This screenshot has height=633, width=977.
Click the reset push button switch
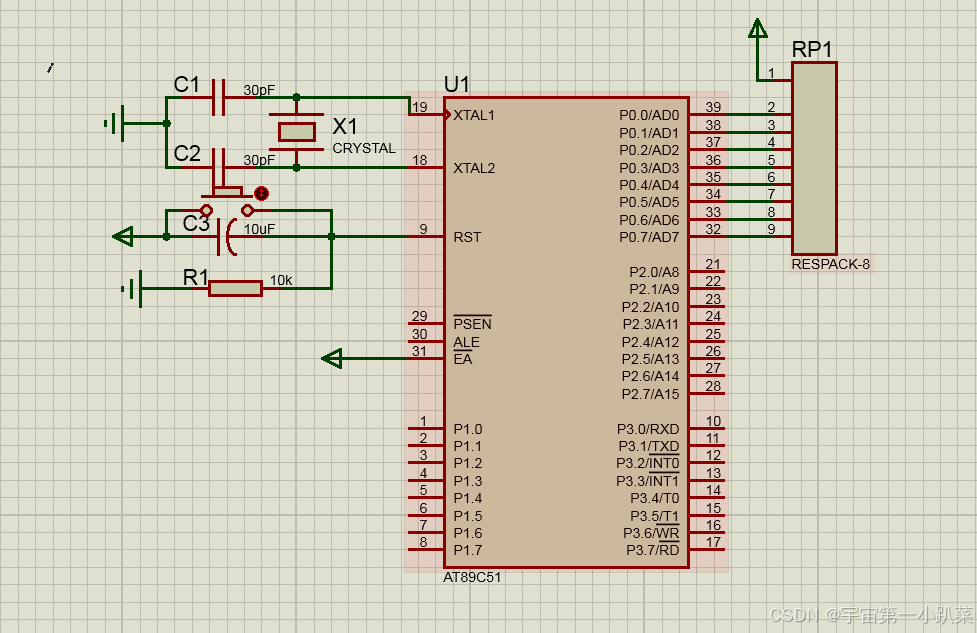[227, 201]
